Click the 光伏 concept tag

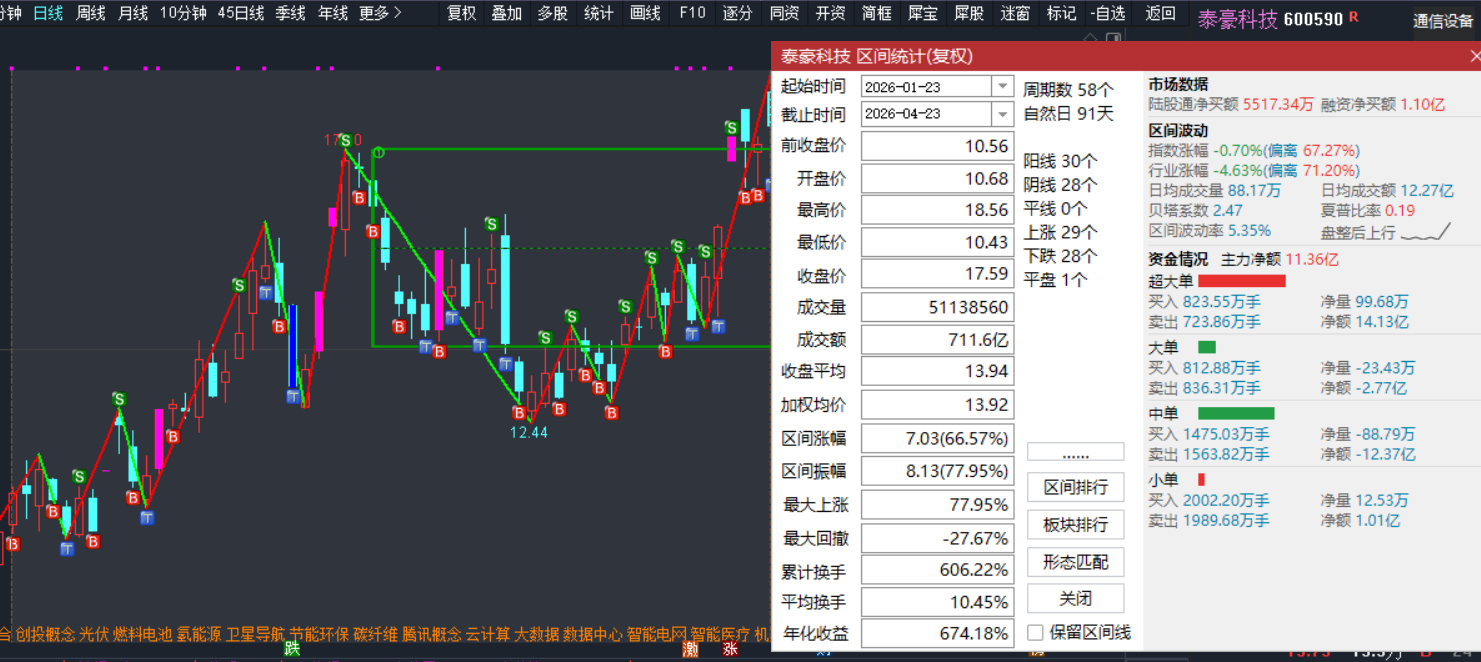(x=94, y=634)
